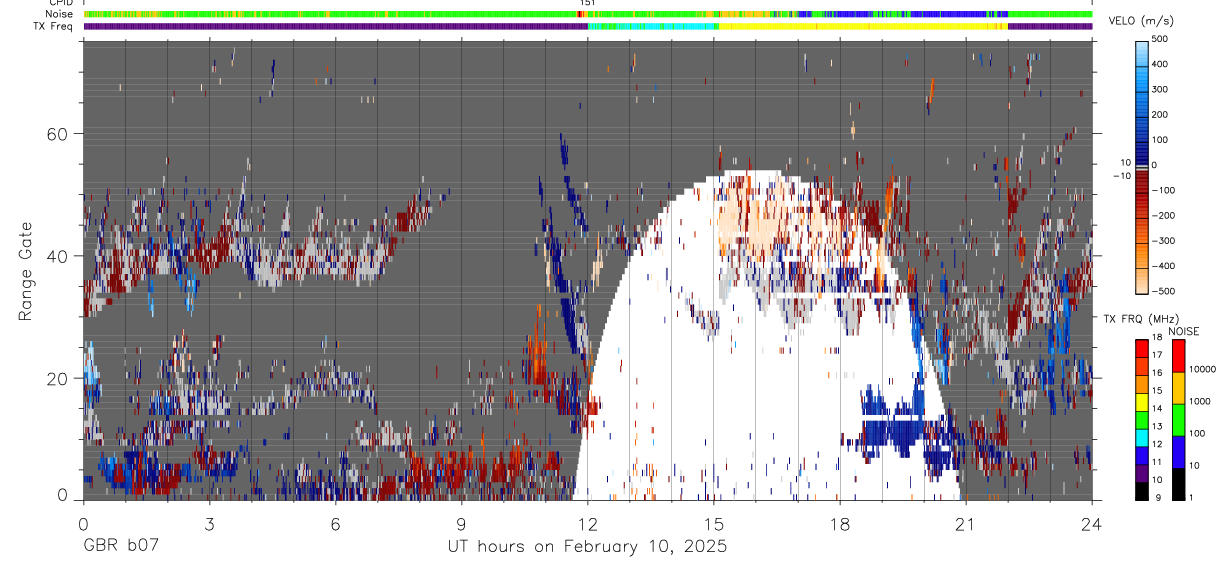
Task: Select the yellow swatch in the TX FRQ legend
Action: pyautogui.click(x=1141, y=400)
